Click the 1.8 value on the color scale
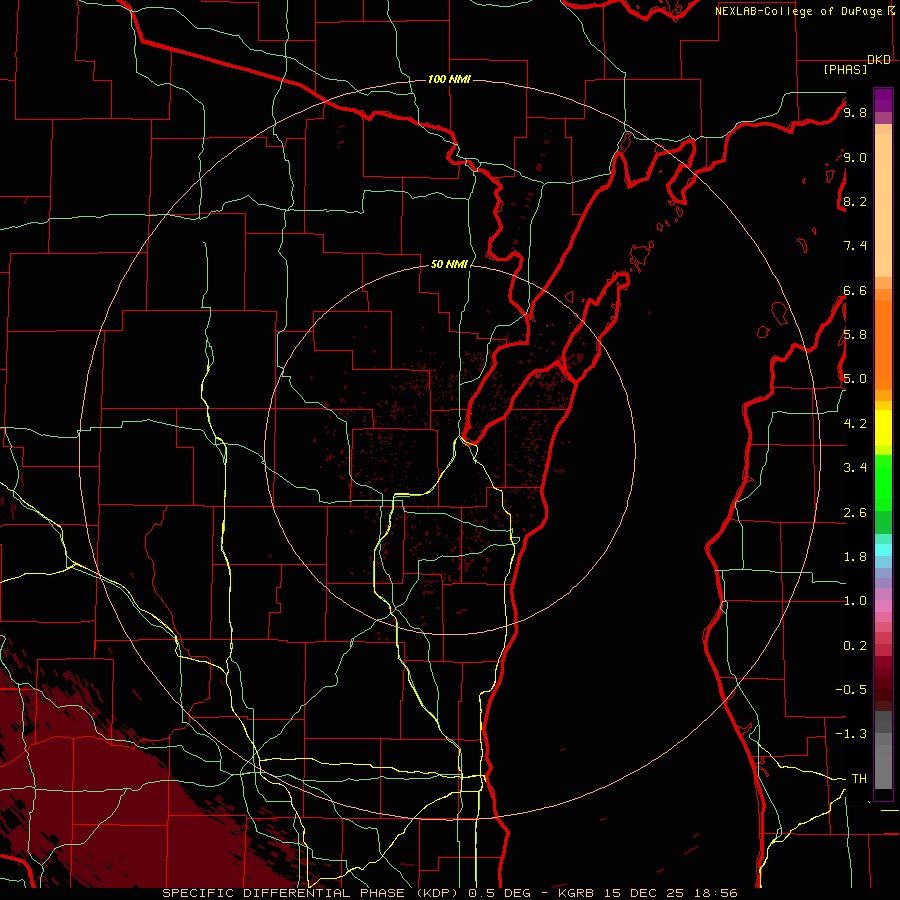 855,557
